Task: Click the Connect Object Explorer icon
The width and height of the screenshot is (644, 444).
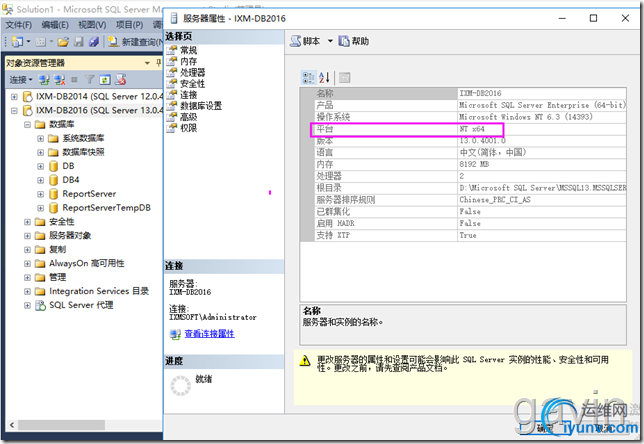Action: 44,80
